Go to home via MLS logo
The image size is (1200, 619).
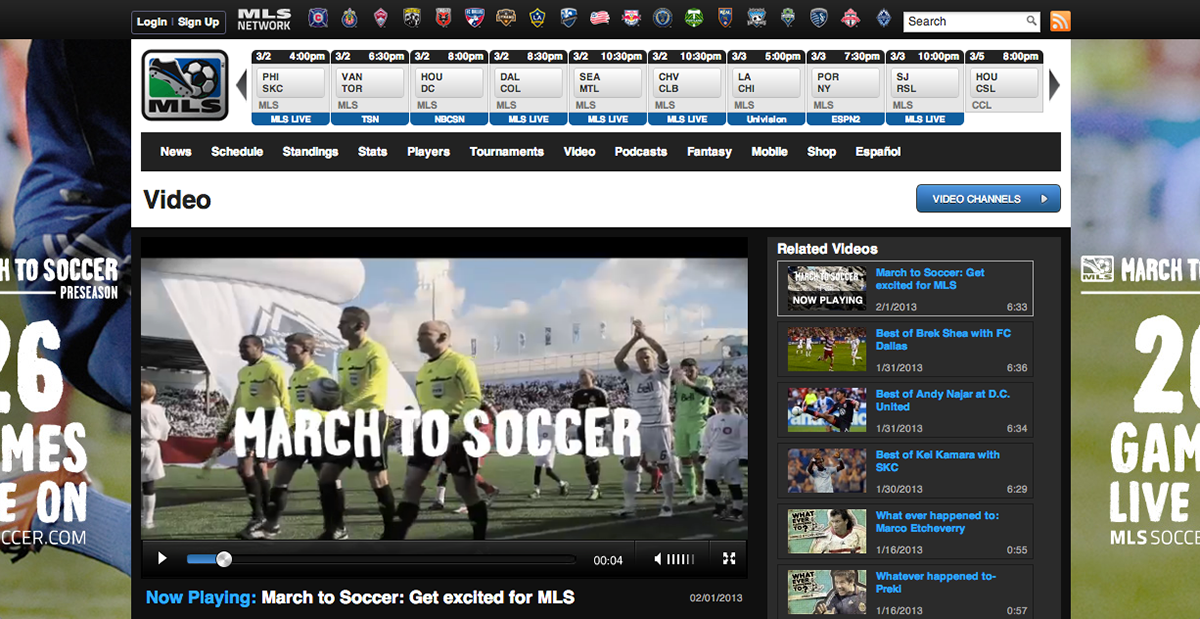(185, 85)
